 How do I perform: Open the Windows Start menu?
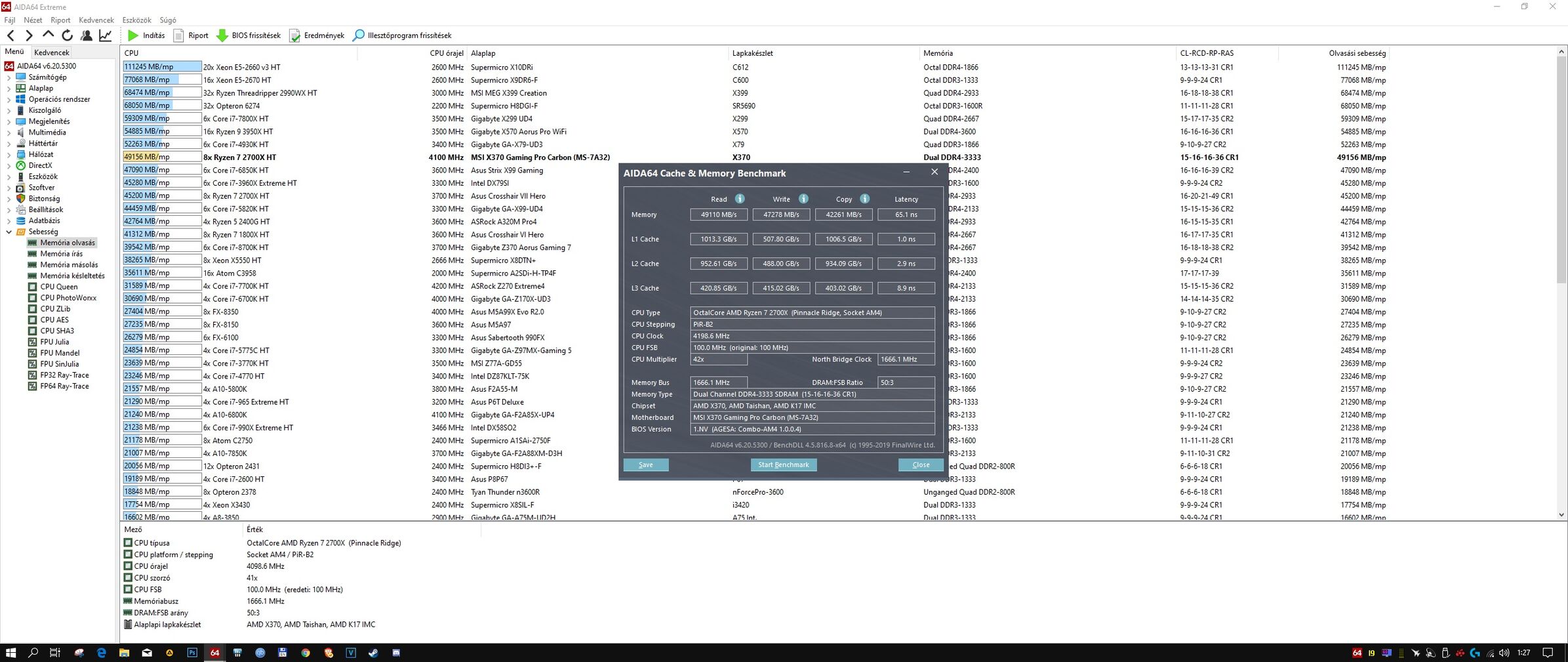tap(10, 653)
